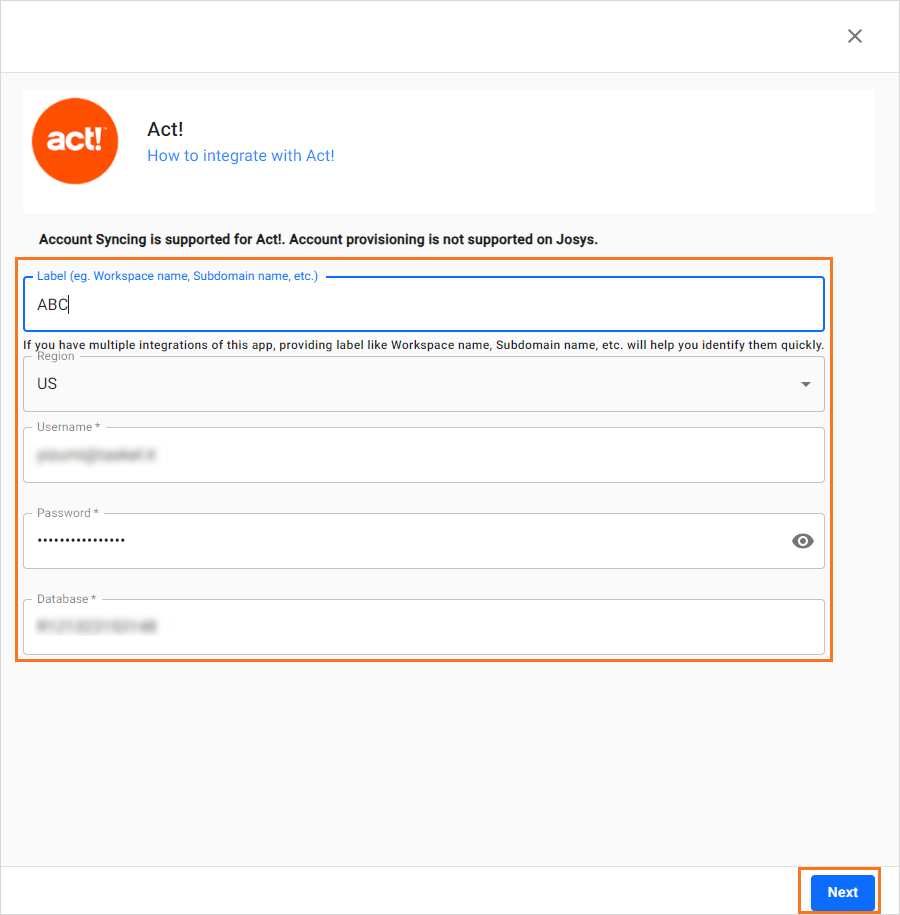Click into the Database field
This screenshot has height=915, width=900.
click(x=424, y=627)
